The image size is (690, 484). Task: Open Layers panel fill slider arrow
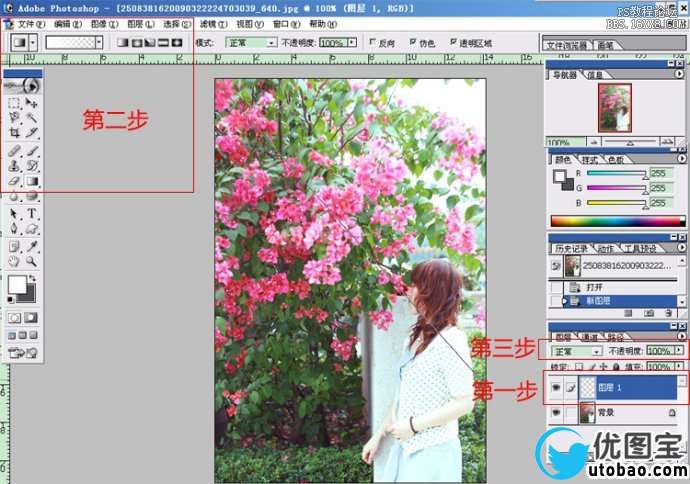click(680, 366)
